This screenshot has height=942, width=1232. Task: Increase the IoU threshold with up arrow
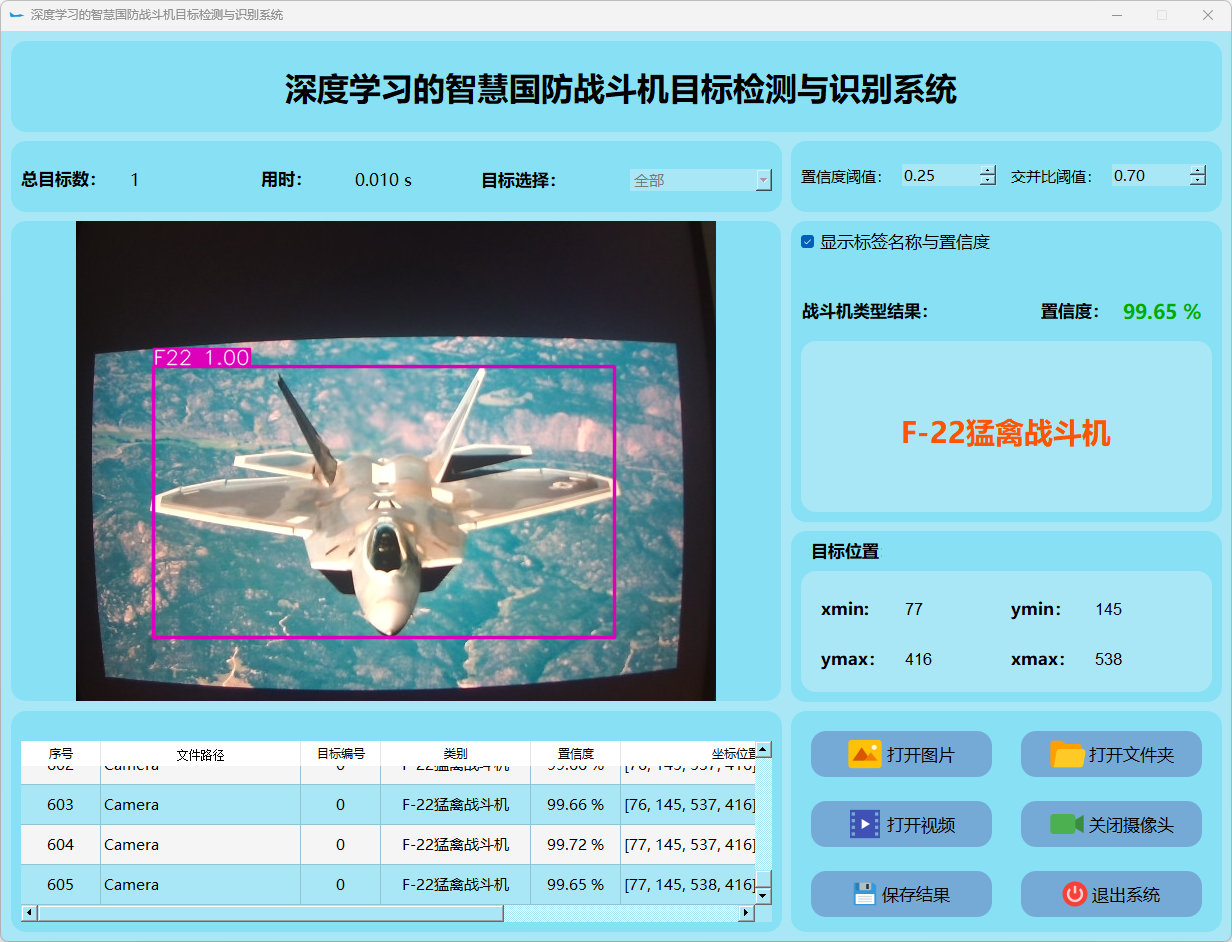coord(1198,170)
